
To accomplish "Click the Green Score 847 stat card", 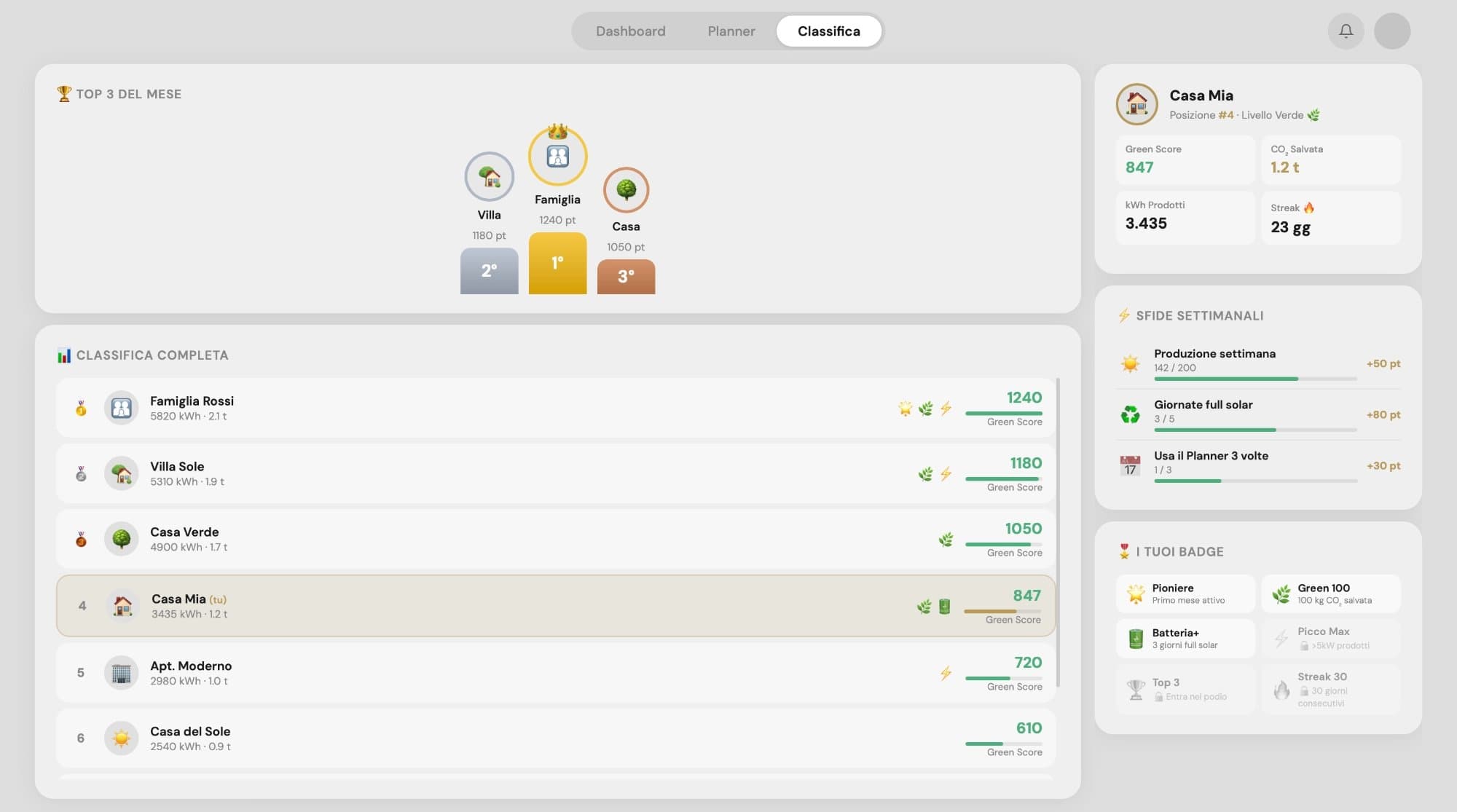I will point(1185,159).
